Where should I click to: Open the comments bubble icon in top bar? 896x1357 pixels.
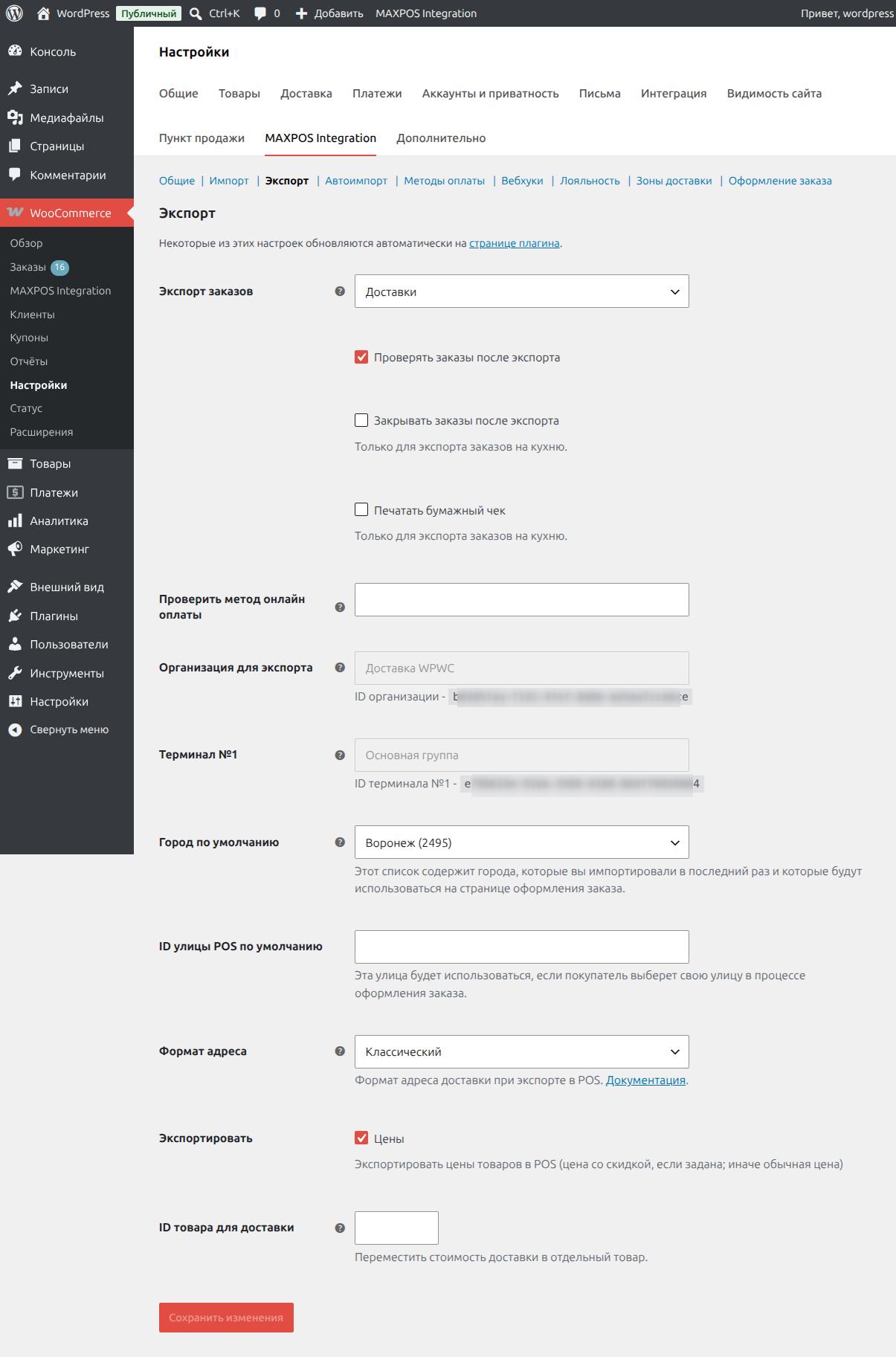click(260, 13)
